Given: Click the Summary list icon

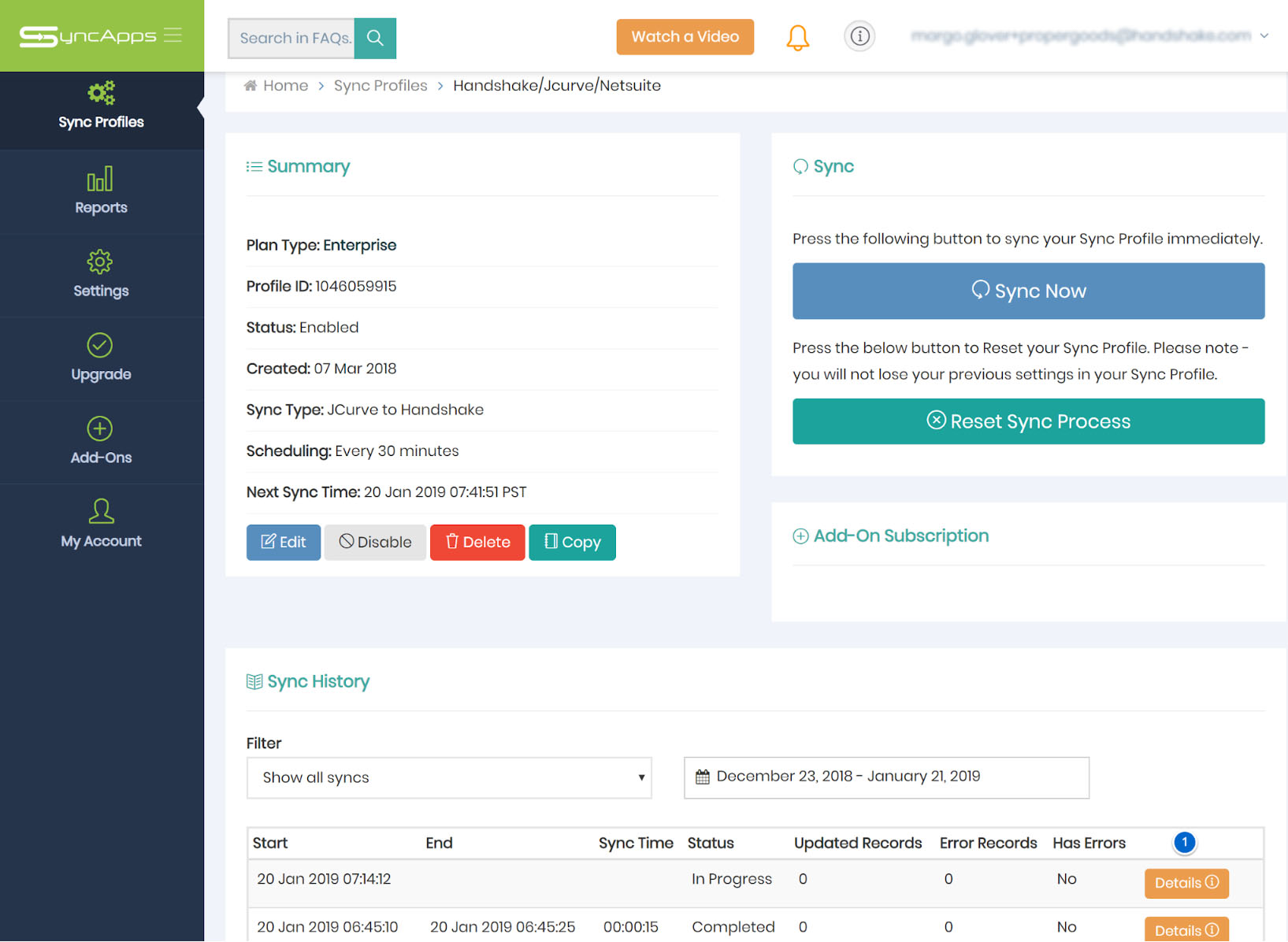Looking at the screenshot, I should coord(254,166).
